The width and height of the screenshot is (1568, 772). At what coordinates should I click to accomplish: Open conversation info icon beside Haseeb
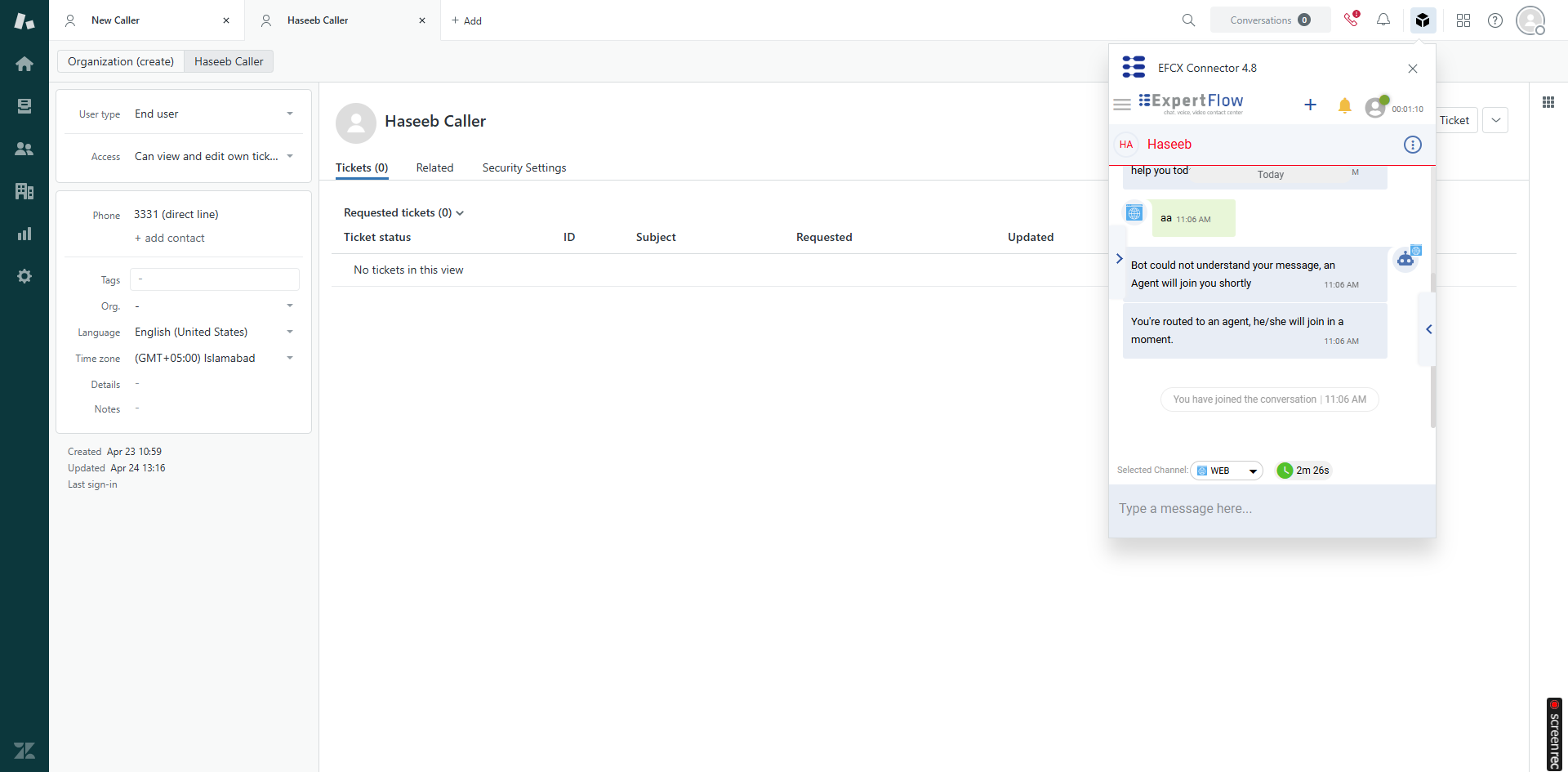coord(1412,145)
